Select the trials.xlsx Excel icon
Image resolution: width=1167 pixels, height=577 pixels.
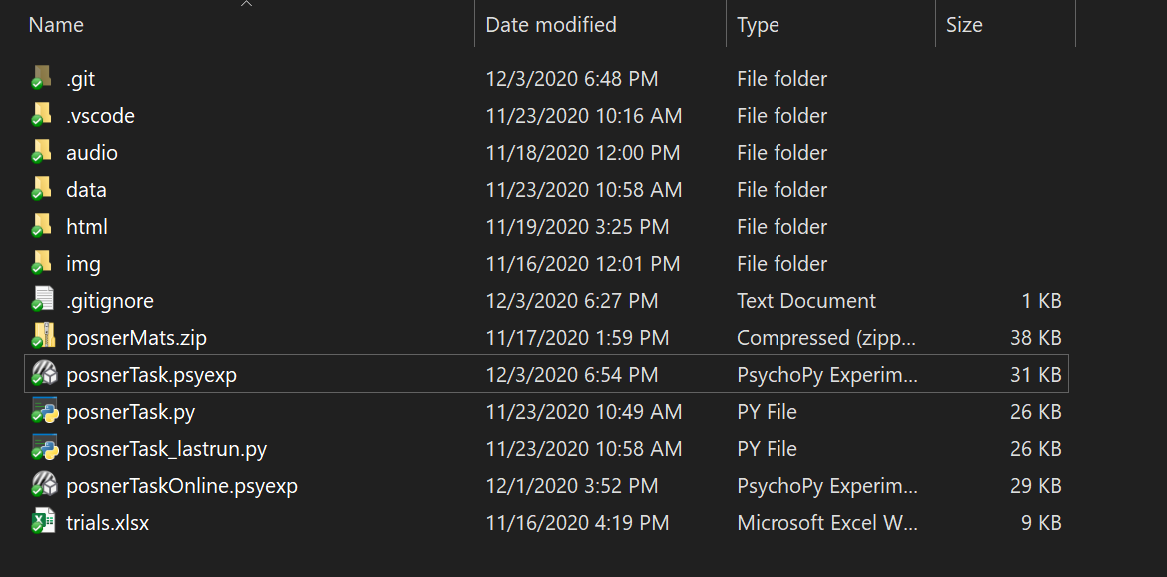(x=42, y=522)
